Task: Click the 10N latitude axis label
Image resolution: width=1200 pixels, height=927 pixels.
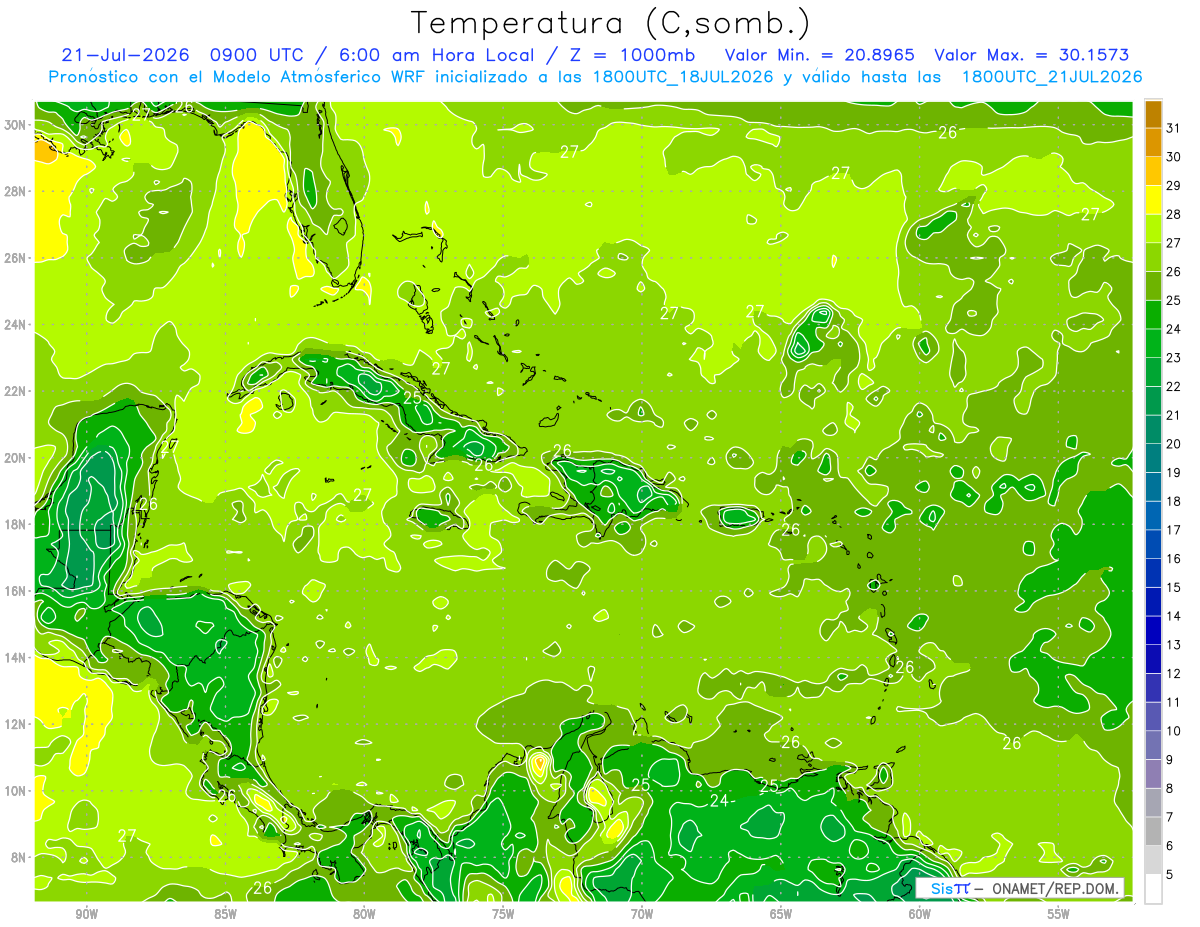Action: [15, 790]
